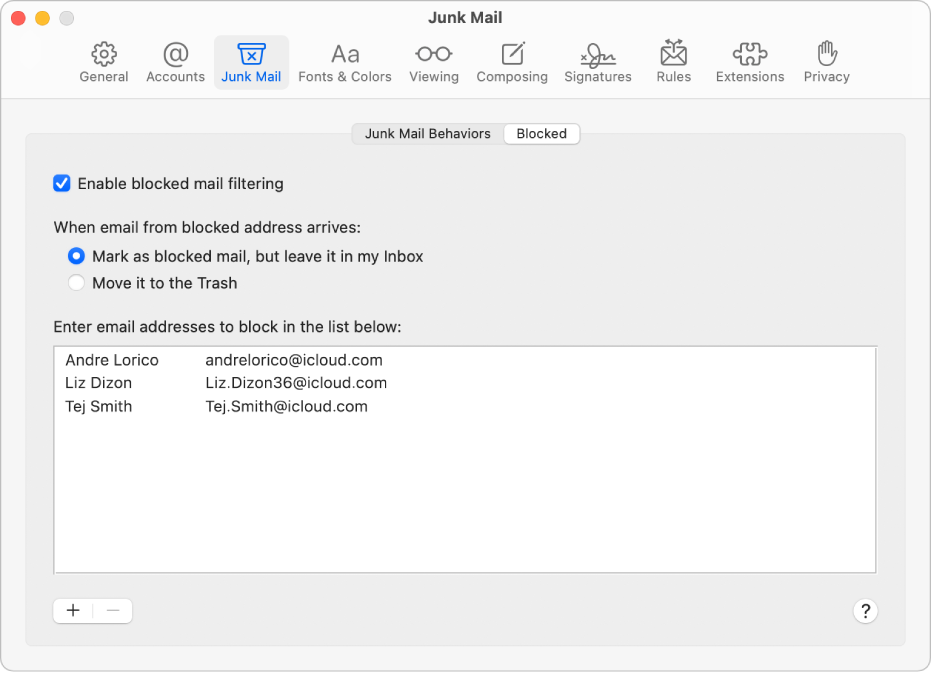This screenshot has width=932, height=674.
Task: Select the Blocked tab
Action: 541,133
